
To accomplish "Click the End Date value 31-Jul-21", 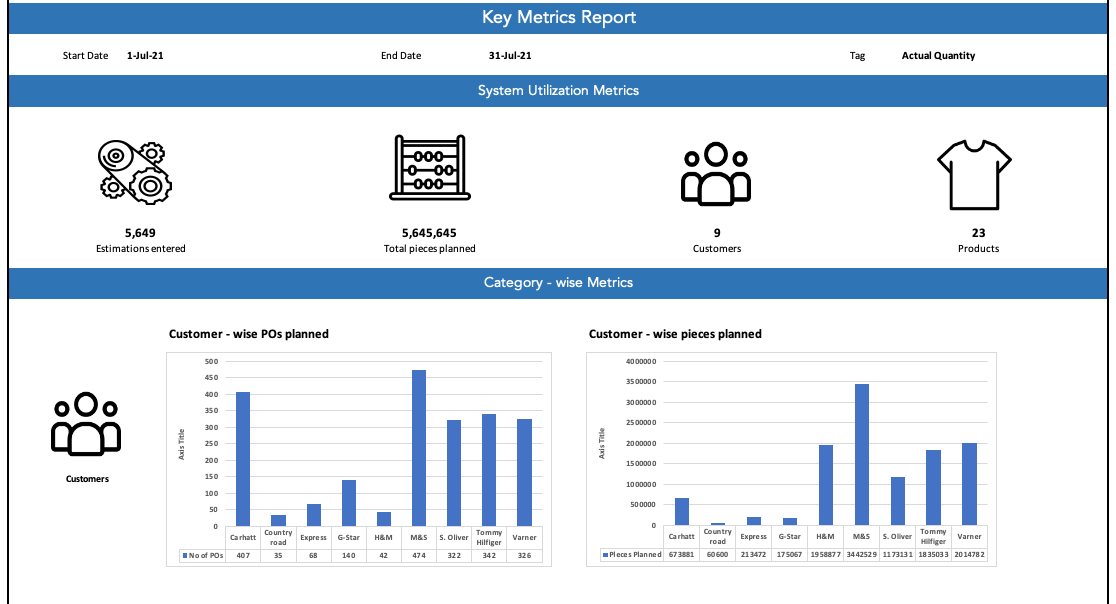I will click(509, 55).
